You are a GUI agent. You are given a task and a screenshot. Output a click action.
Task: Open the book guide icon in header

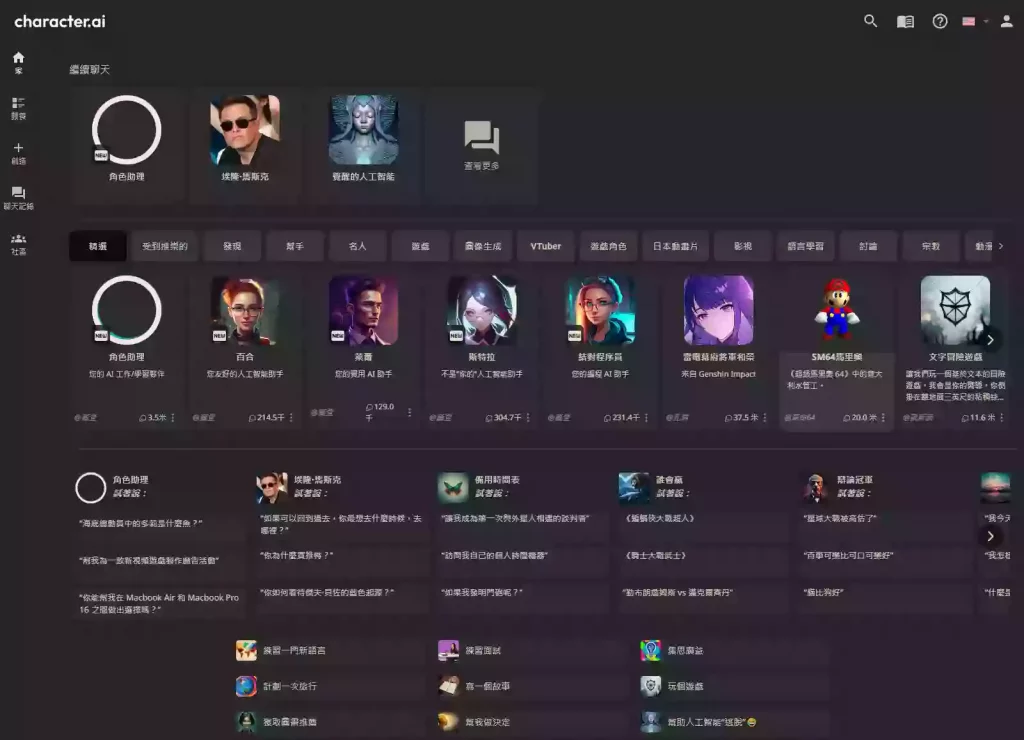(905, 21)
